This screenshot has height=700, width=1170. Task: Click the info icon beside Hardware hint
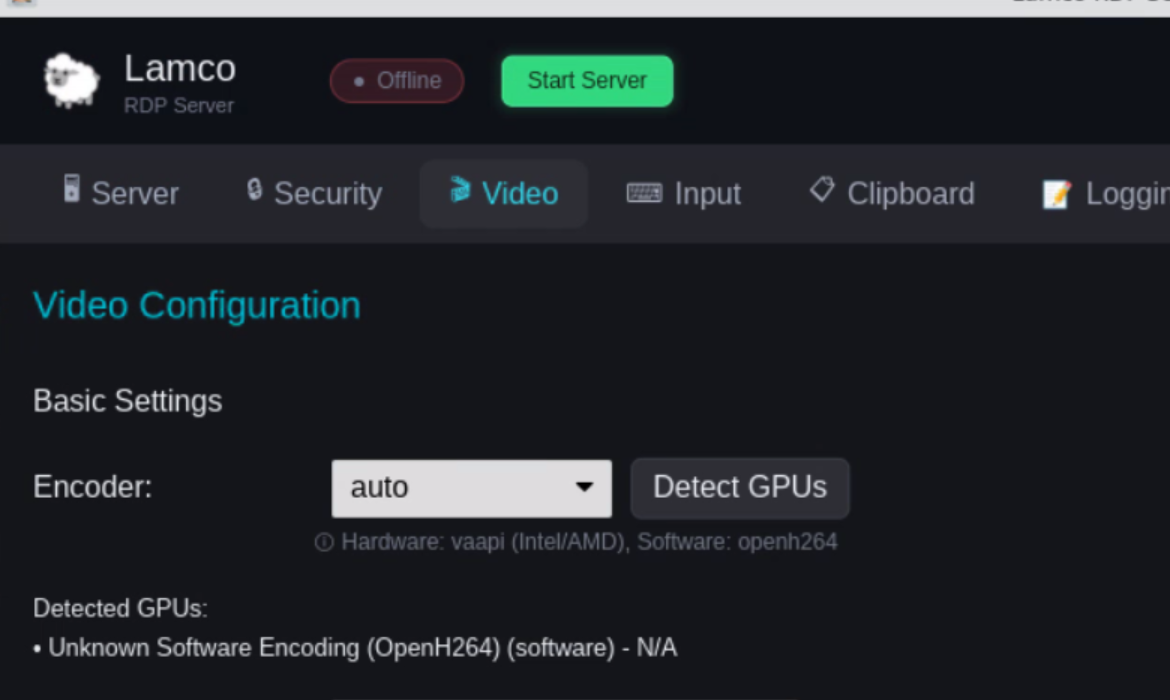click(x=324, y=542)
